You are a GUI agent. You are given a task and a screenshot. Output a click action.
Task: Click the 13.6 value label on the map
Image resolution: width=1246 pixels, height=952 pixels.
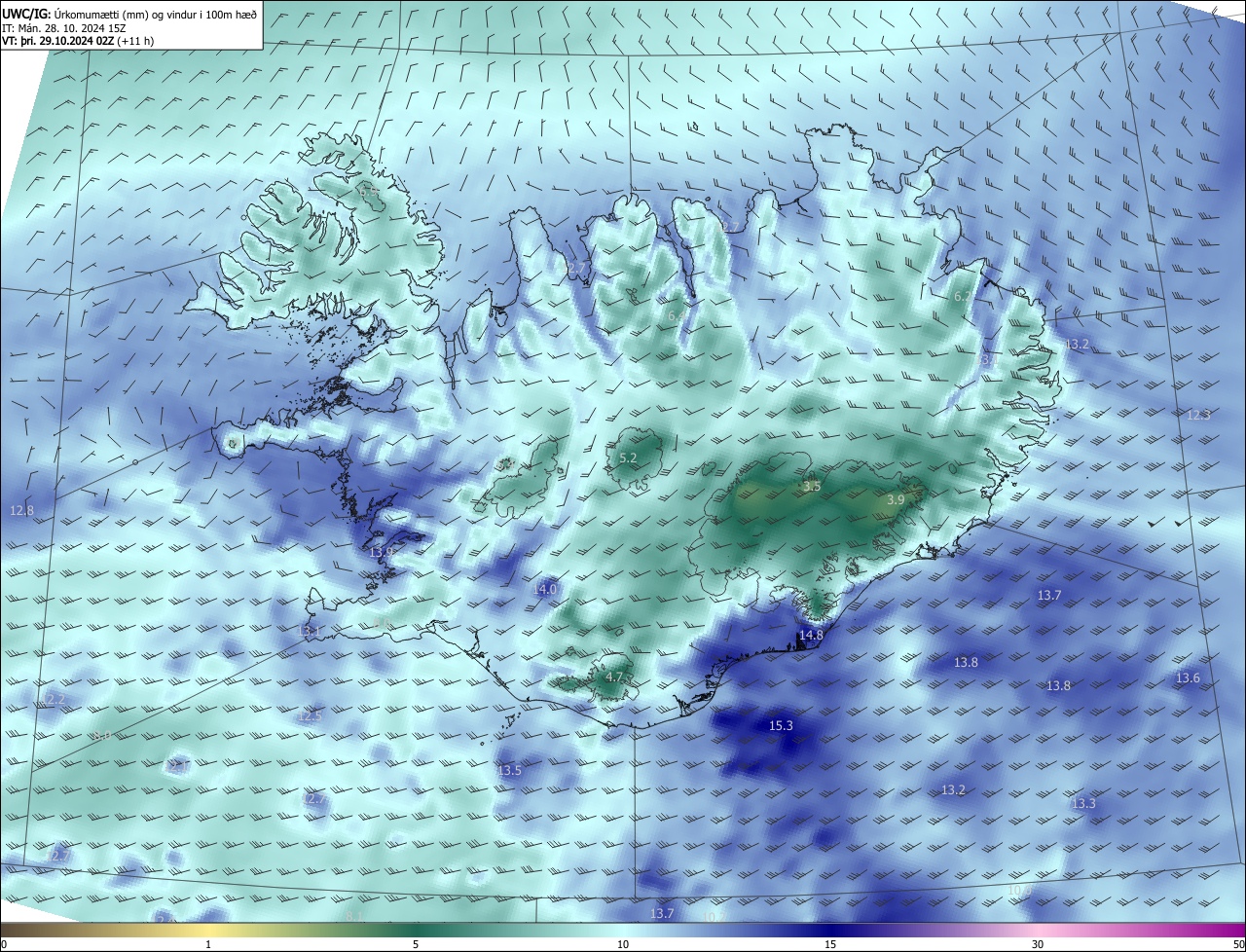click(x=1188, y=678)
